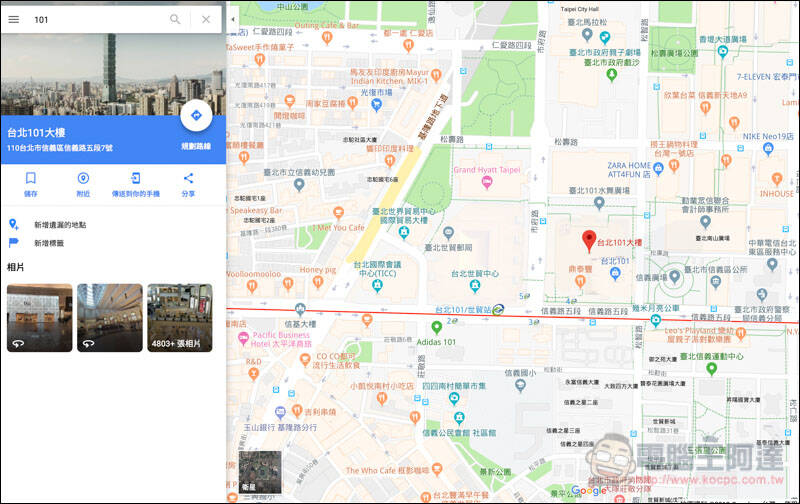800x504 pixels.
Task: Click the nearby places icon
Action: click(83, 178)
